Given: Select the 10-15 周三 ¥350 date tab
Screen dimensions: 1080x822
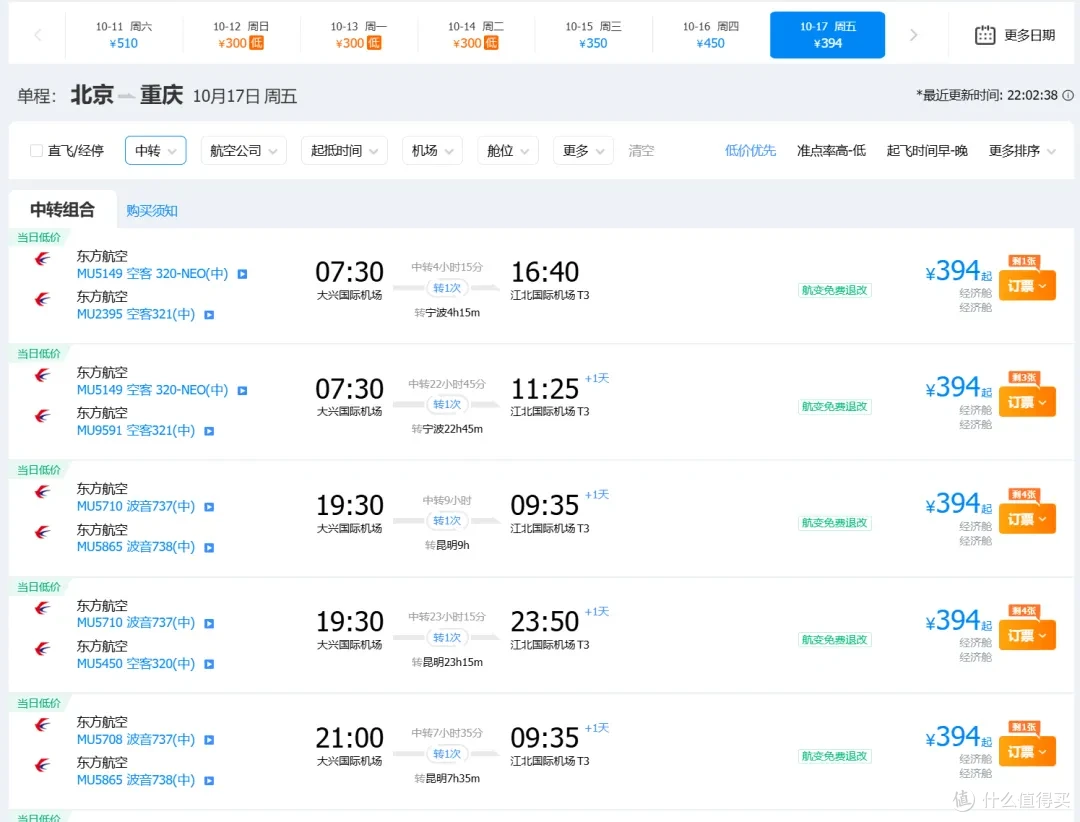Looking at the screenshot, I should click(593, 35).
